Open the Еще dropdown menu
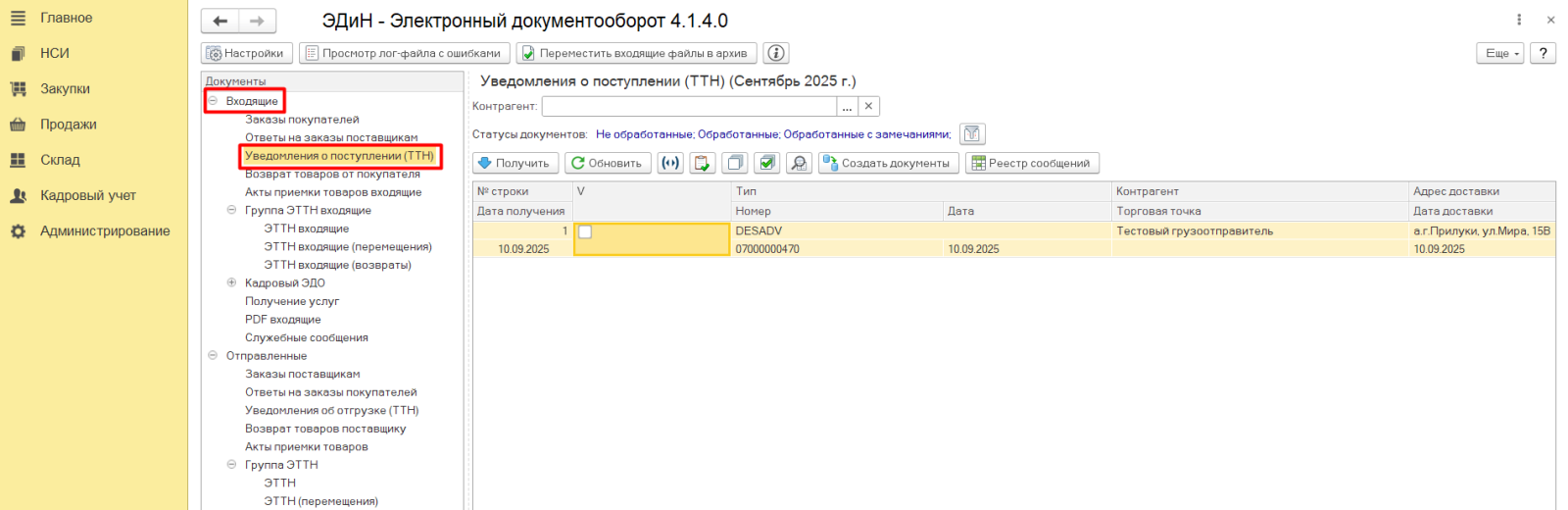The width and height of the screenshot is (1568, 510). tap(1499, 53)
